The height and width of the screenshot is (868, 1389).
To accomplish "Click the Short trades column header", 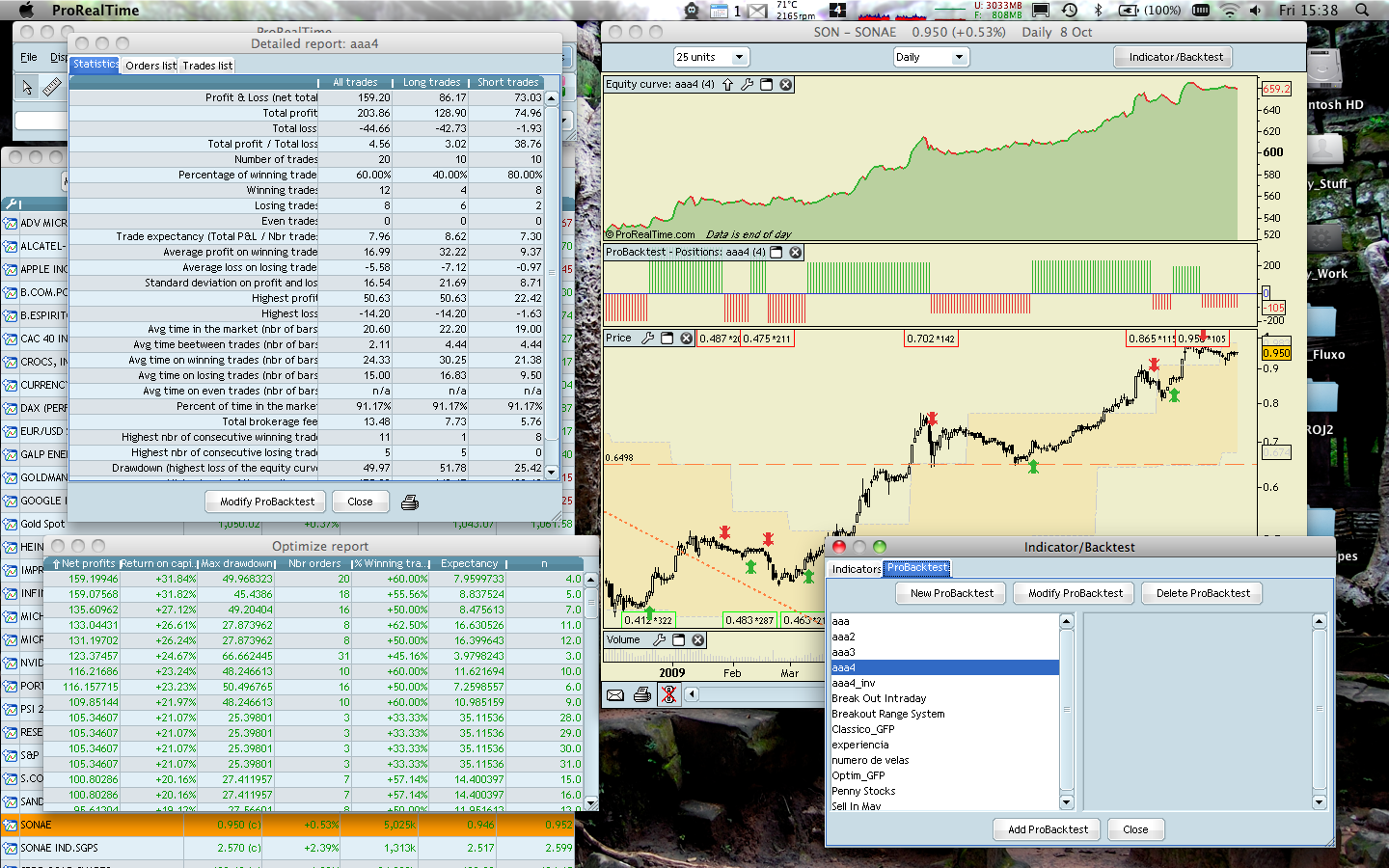I will pos(507,83).
